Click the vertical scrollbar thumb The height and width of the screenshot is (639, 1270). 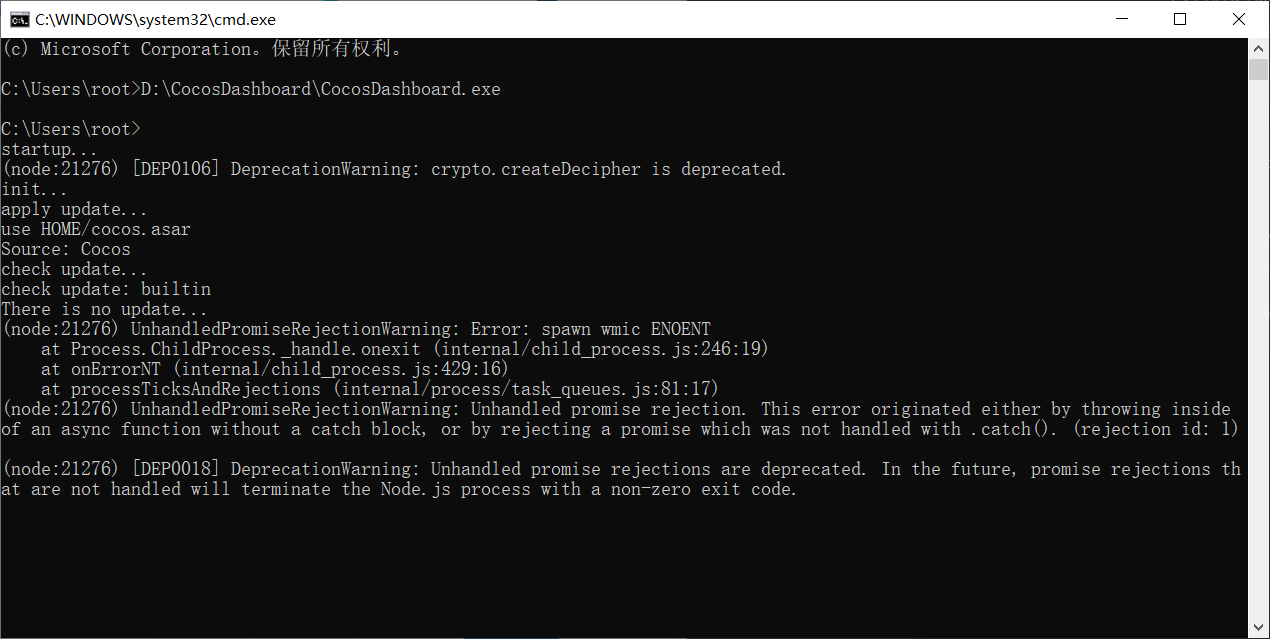[x=1259, y=69]
